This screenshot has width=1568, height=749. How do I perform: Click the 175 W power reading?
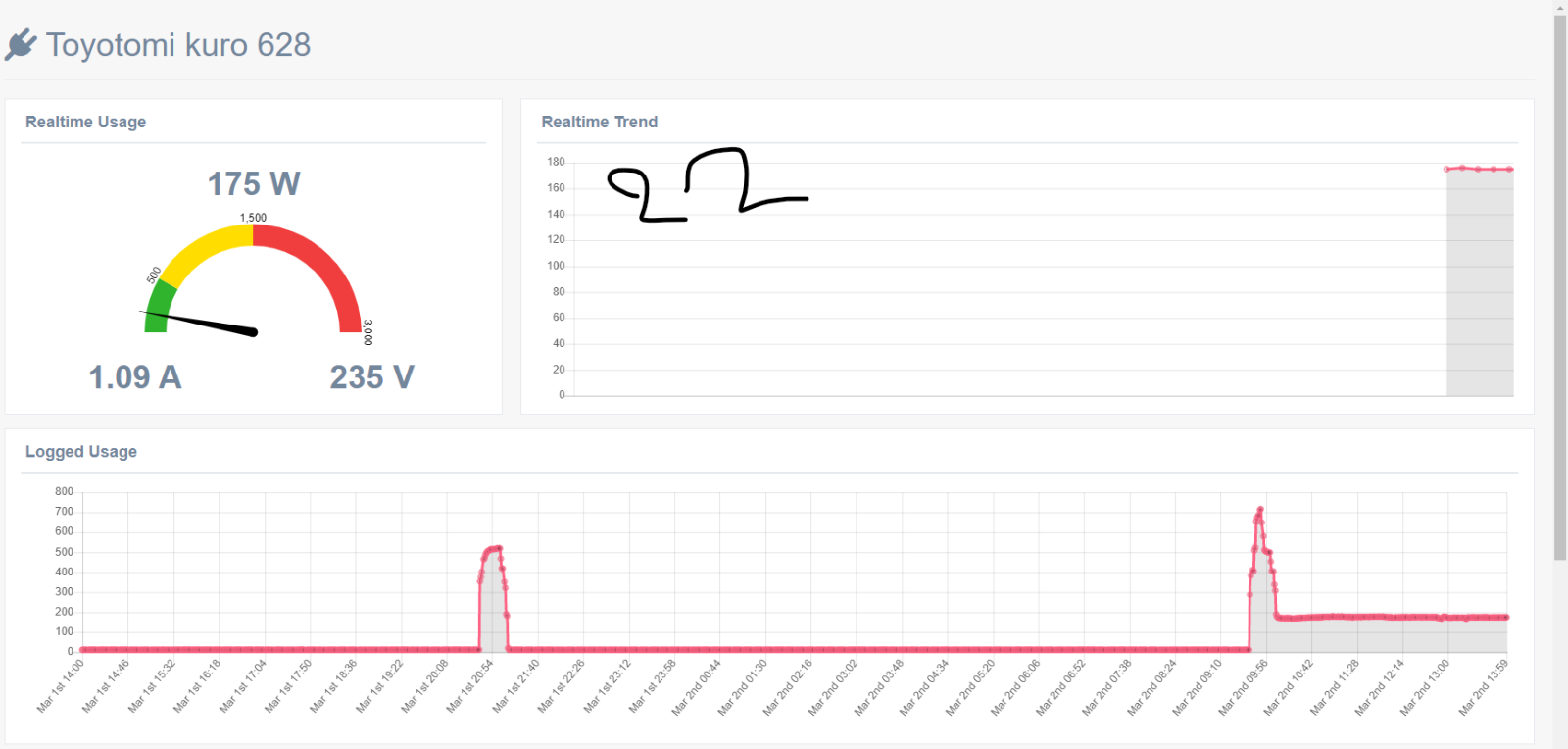[254, 183]
